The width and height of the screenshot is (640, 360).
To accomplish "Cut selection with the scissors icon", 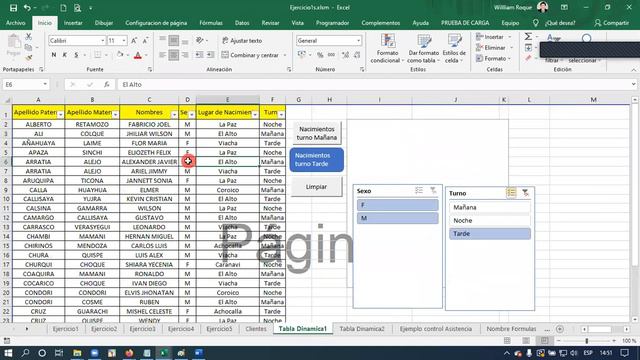I will coord(28,37).
